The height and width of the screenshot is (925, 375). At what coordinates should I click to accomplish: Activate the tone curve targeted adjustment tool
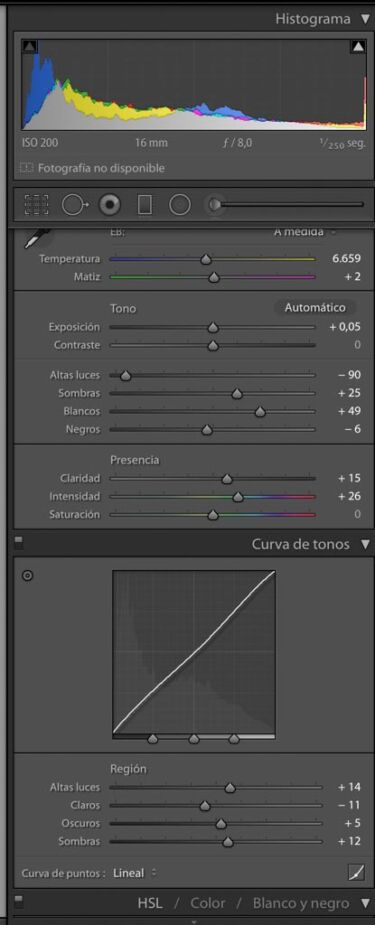(27, 576)
